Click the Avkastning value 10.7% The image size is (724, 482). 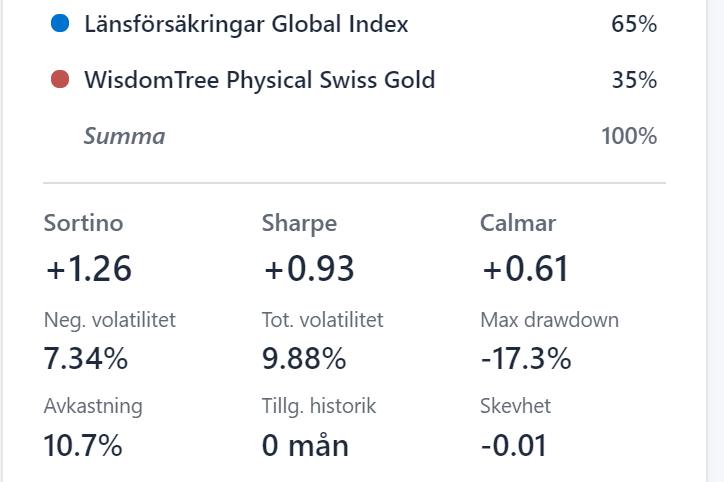(84, 444)
